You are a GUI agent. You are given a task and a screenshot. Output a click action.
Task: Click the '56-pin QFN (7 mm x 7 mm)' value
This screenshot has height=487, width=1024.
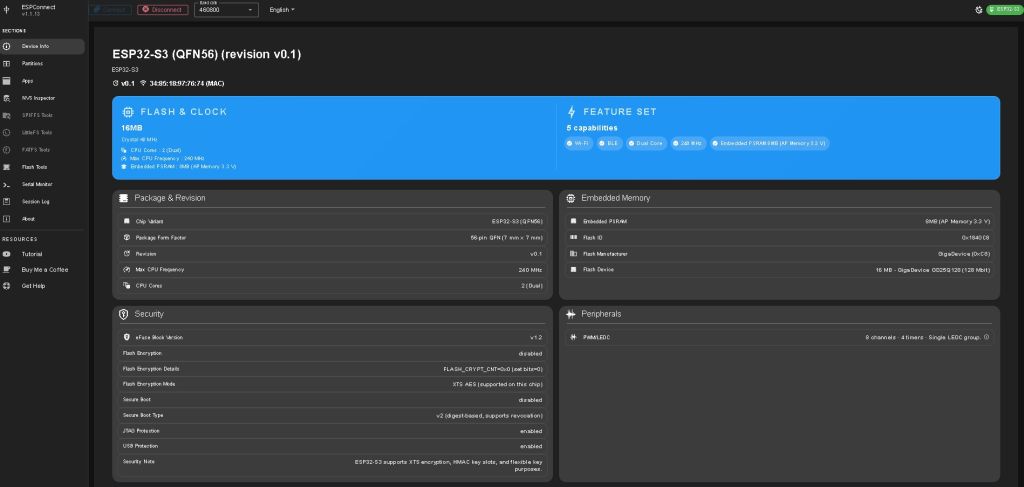pyautogui.click(x=507, y=238)
